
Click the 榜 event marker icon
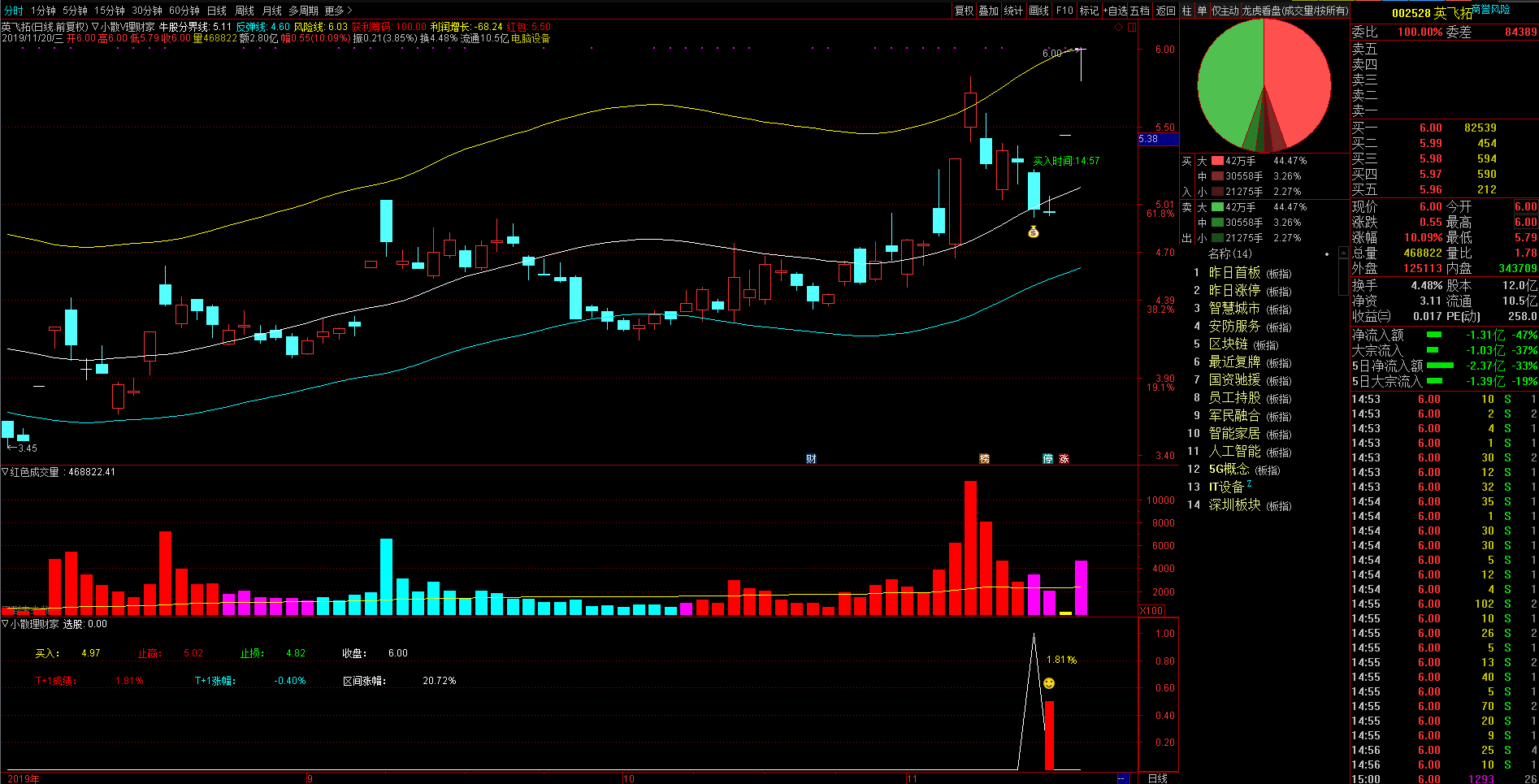(x=984, y=459)
